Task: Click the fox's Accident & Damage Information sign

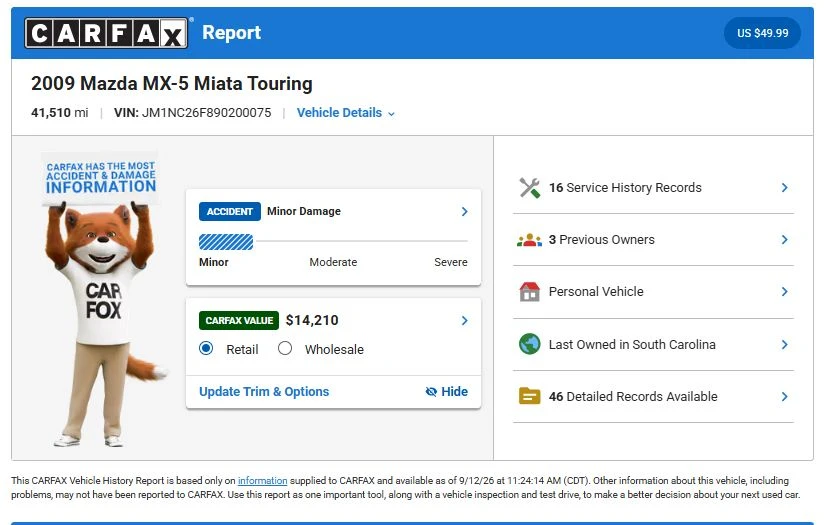Action: tap(101, 178)
